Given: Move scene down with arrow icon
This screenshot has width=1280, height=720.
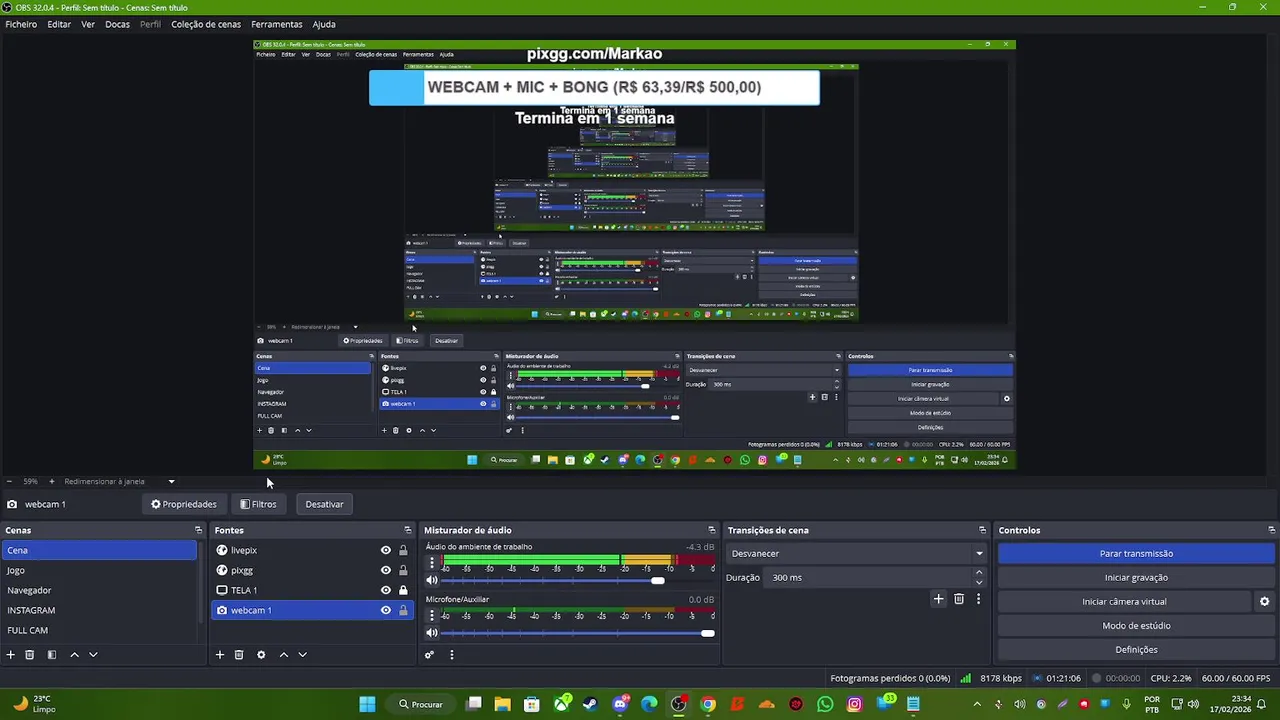Looking at the screenshot, I should (93, 655).
